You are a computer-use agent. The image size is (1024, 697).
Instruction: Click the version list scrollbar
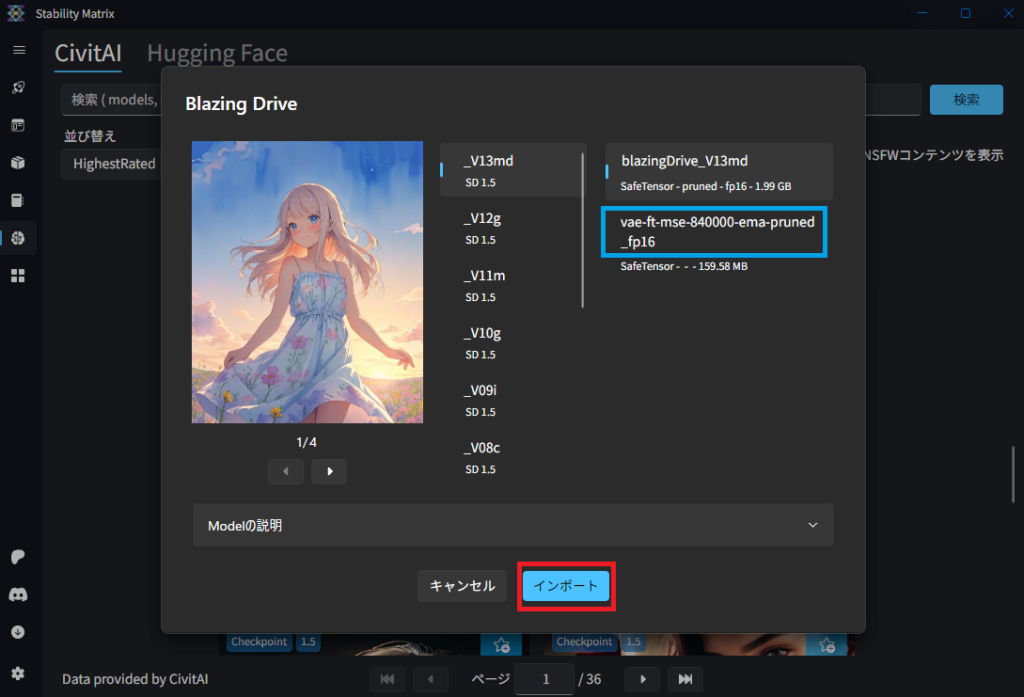583,230
